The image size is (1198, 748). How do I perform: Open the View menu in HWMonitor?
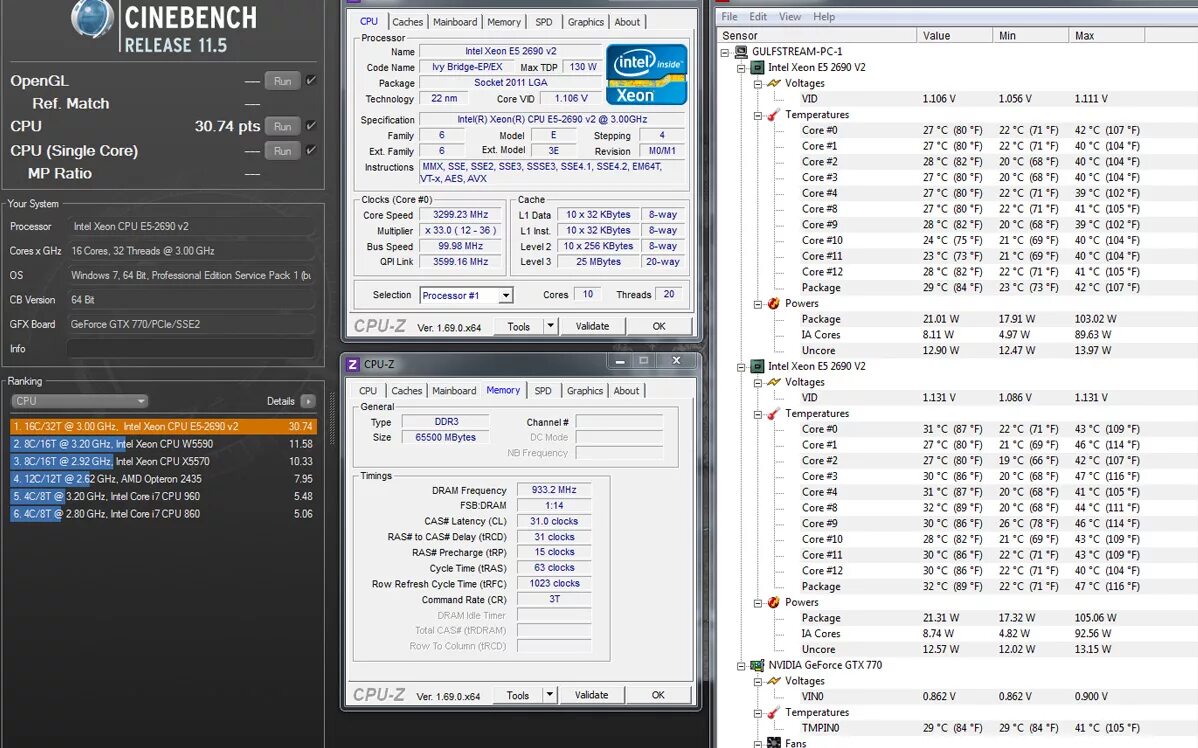[790, 17]
